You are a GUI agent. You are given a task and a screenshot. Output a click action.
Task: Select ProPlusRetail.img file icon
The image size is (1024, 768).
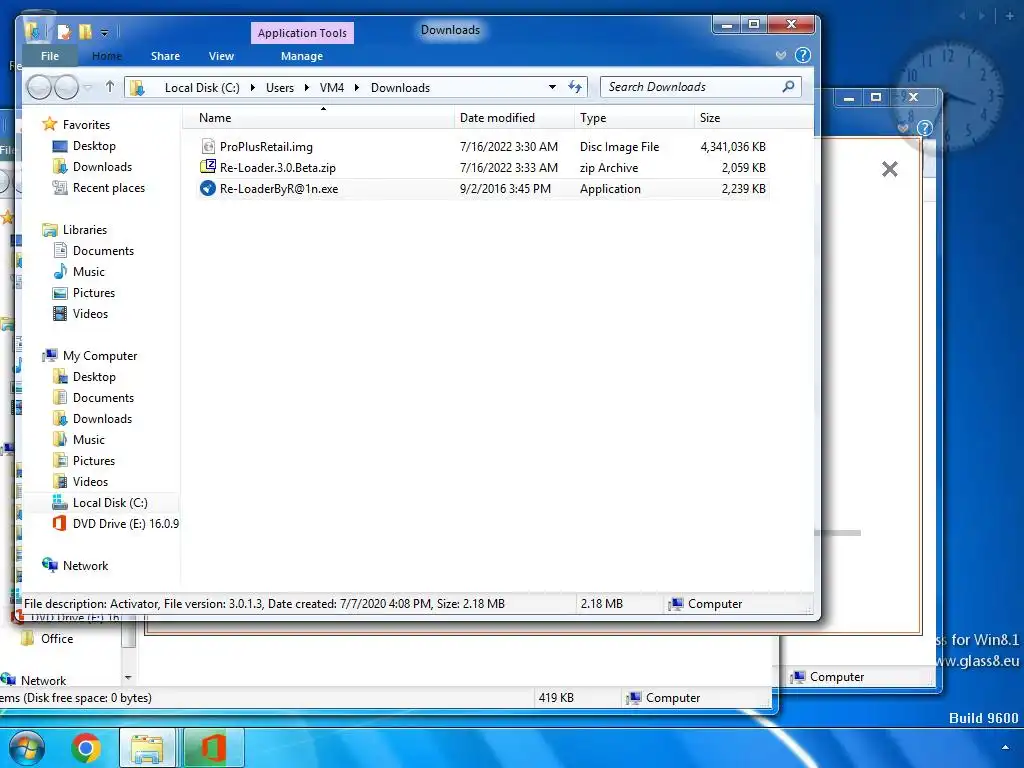point(208,146)
